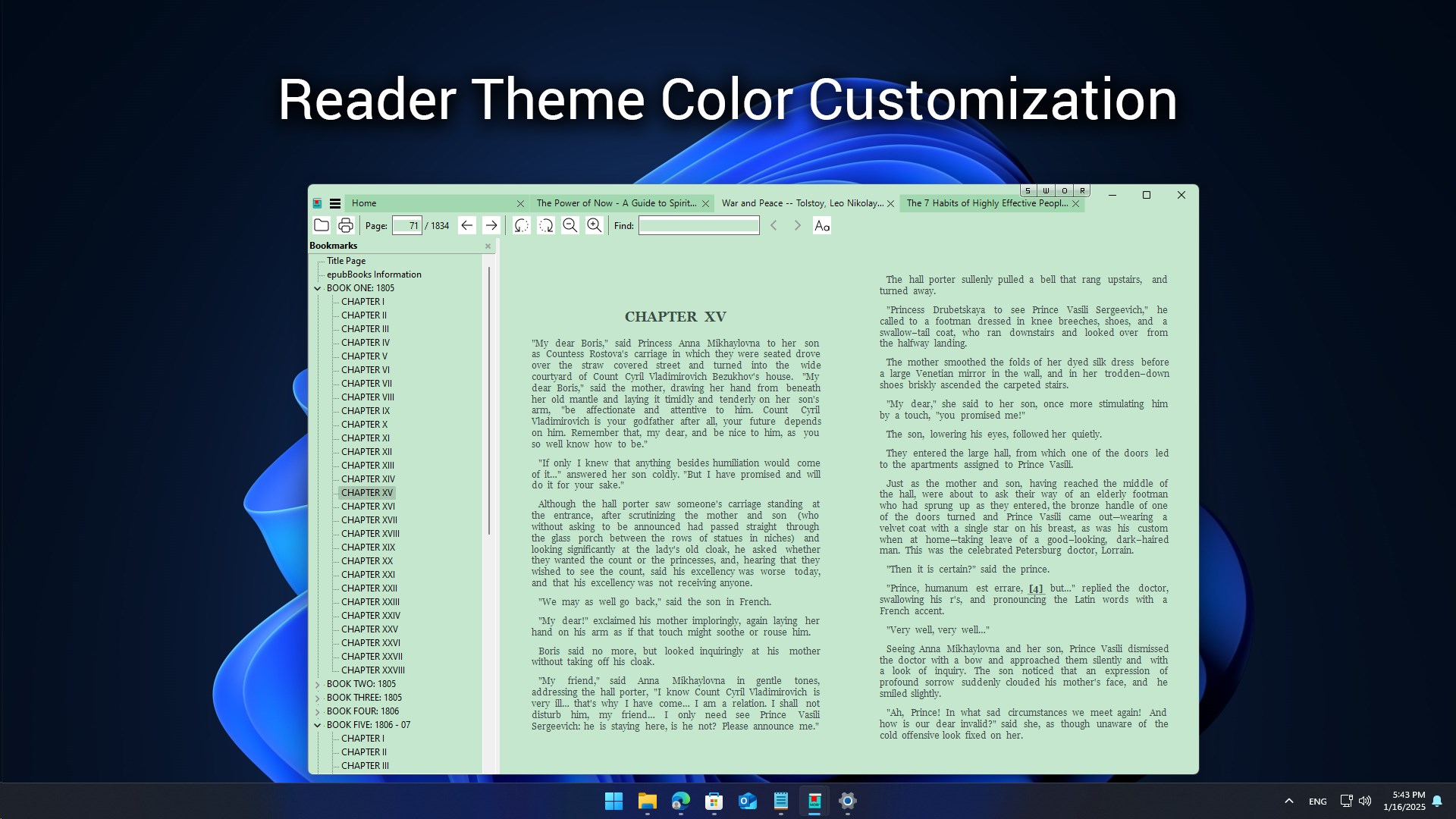Zoom out of the document
This screenshot has height=819, width=1456.
pyautogui.click(x=570, y=225)
